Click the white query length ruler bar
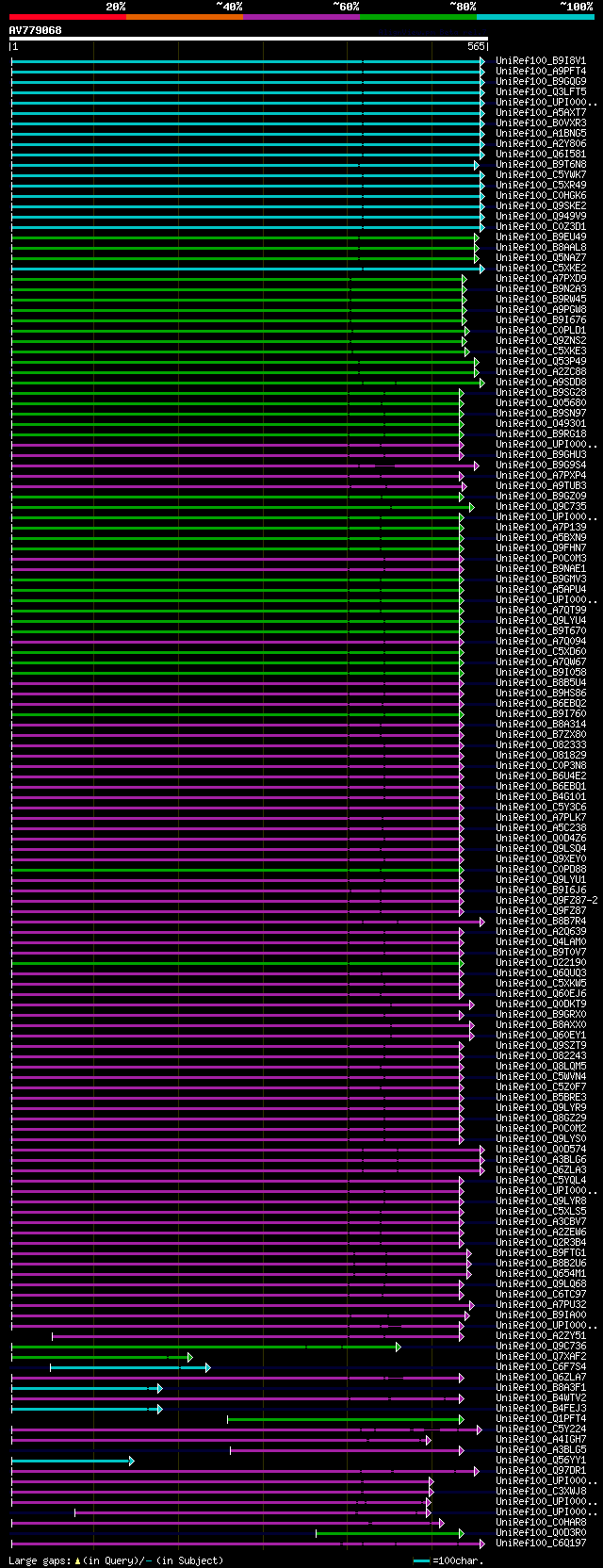 pos(249,39)
